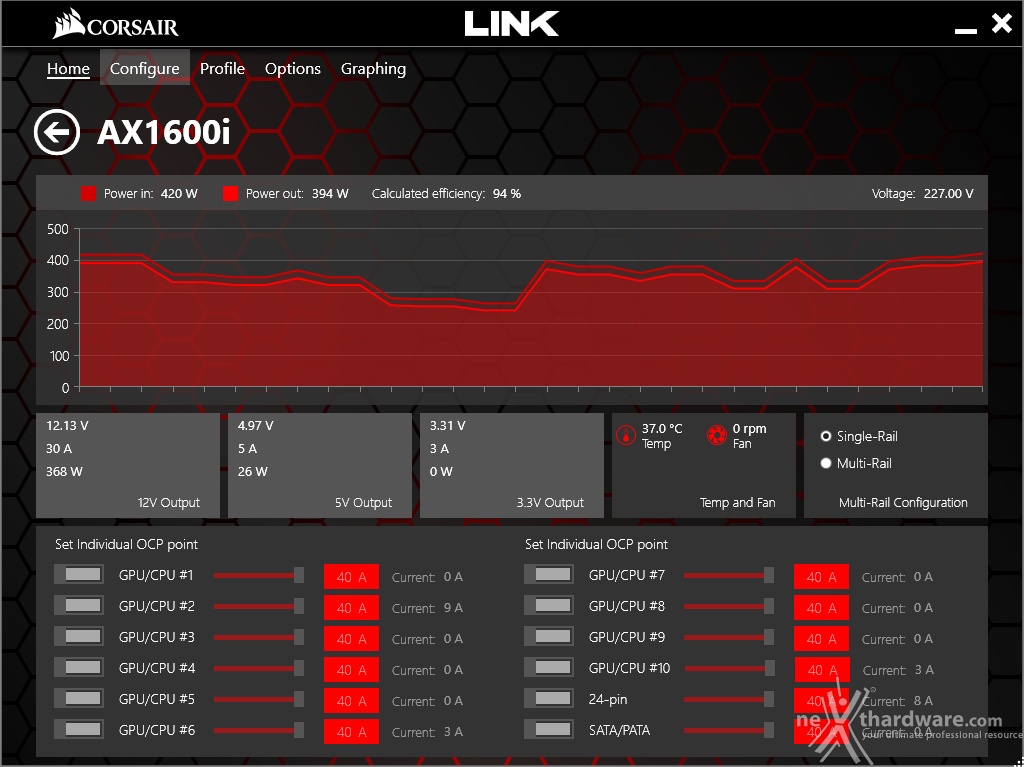This screenshot has height=767, width=1024.
Task: Click the GPU/CPU #7 OCP slider
Action: point(729,575)
